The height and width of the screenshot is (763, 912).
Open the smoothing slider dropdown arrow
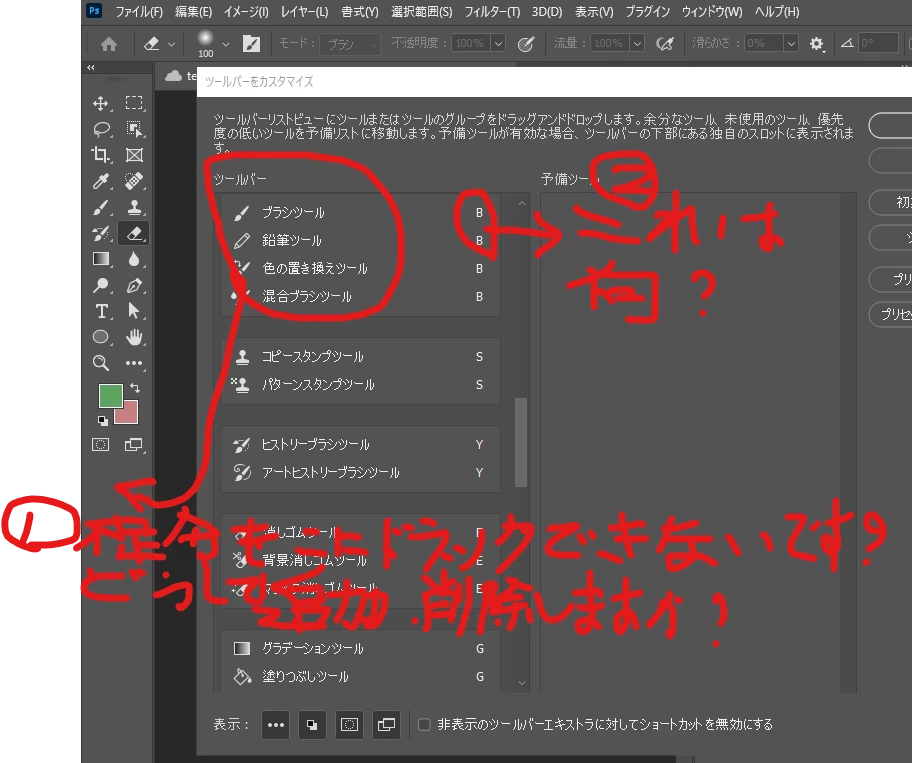pos(790,43)
